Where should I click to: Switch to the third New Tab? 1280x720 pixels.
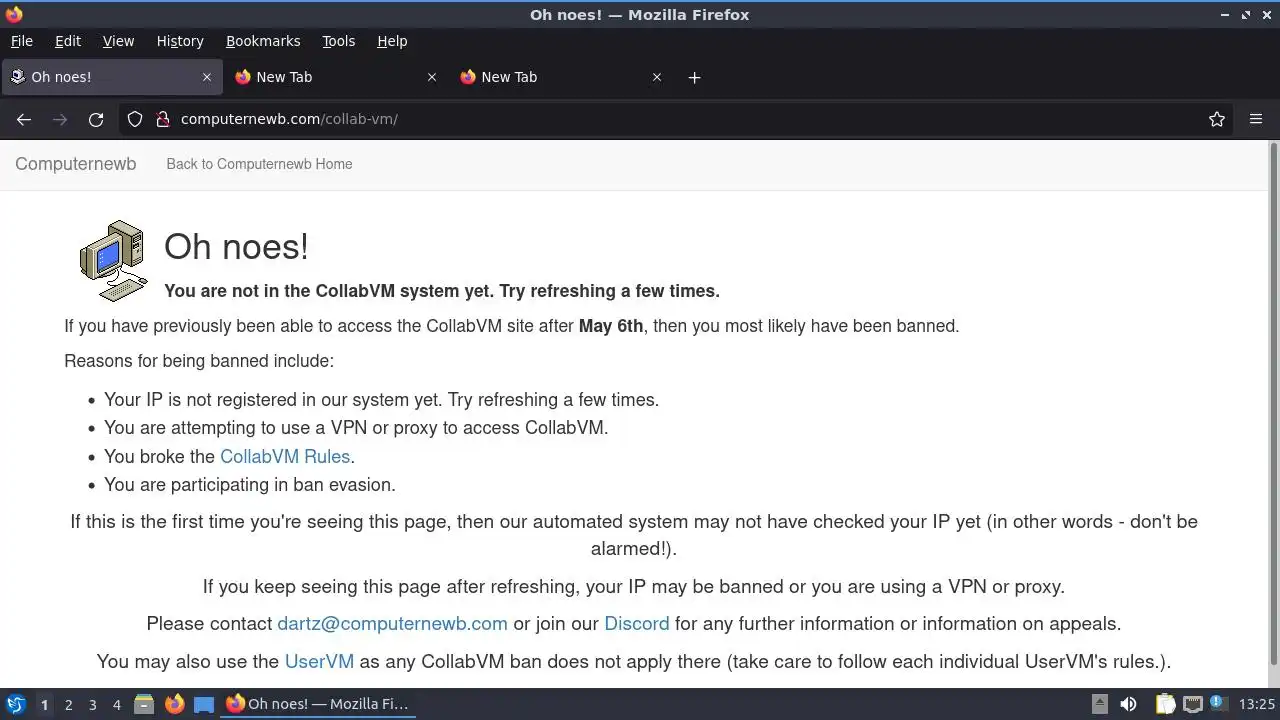560,77
